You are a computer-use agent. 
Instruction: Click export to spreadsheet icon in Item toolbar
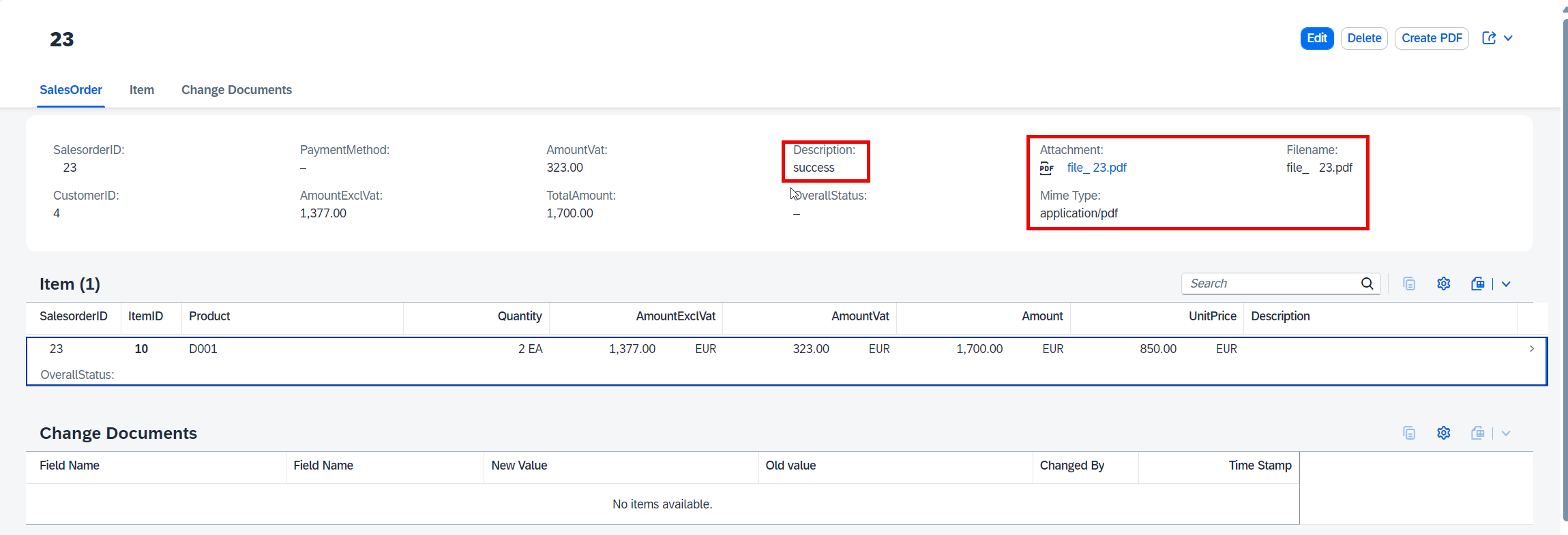[1478, 284]
